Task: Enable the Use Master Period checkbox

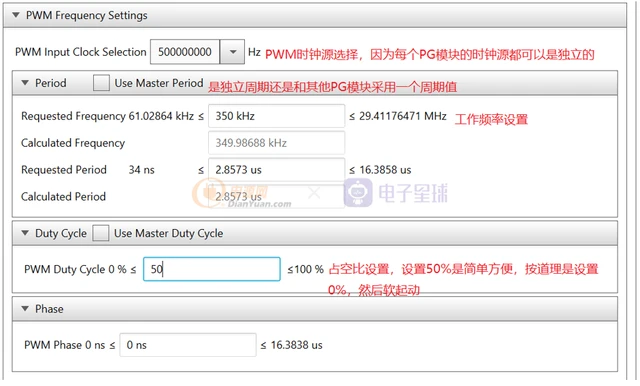Action: 101,83
